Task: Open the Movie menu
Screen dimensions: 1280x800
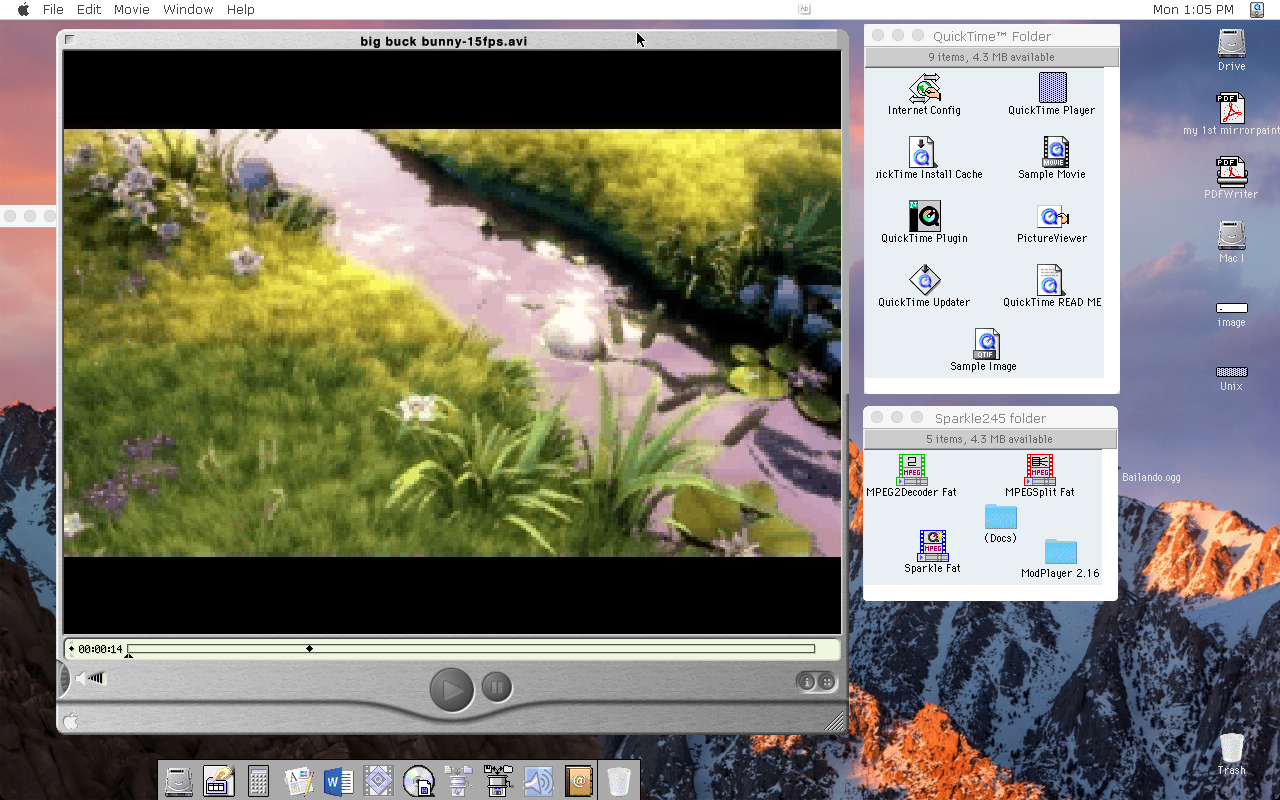Action: 132,9
